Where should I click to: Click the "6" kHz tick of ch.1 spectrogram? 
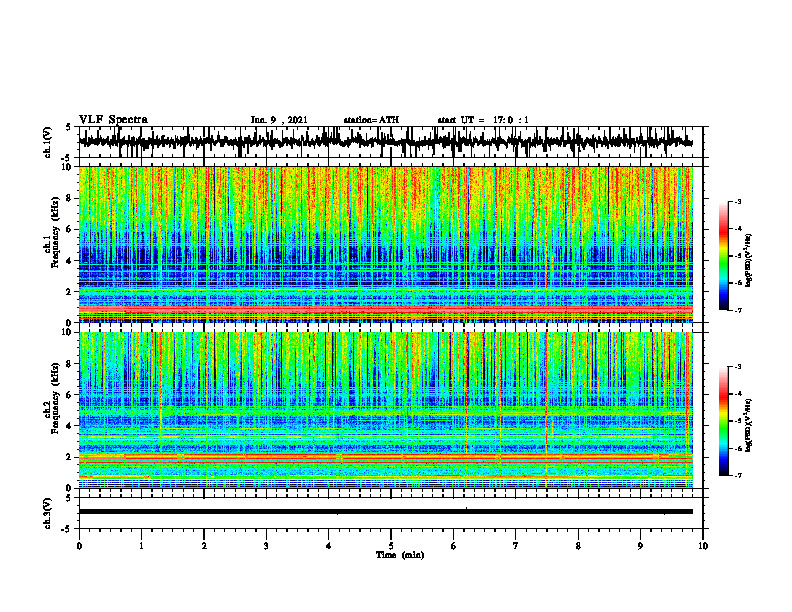tap(69, 229)
